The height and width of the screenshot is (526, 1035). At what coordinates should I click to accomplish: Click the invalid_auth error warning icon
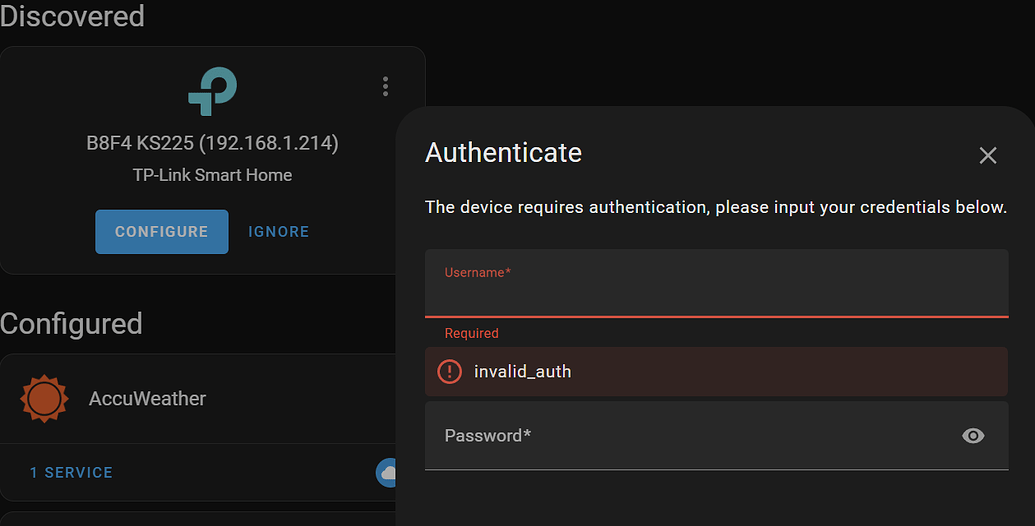(x=450, y=371)
